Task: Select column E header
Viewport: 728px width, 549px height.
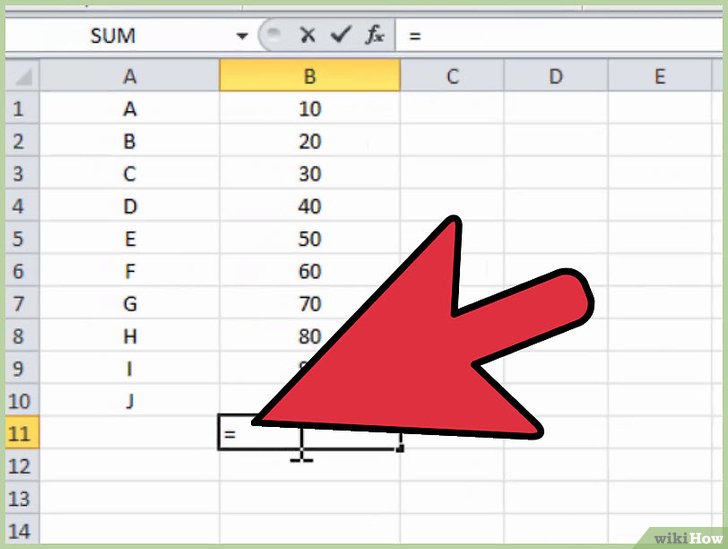Action: coord(659,76)
